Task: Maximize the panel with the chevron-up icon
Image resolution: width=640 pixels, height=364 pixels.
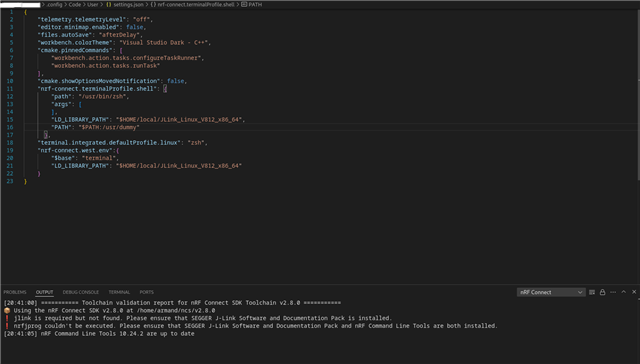Action: click(624, 292)
